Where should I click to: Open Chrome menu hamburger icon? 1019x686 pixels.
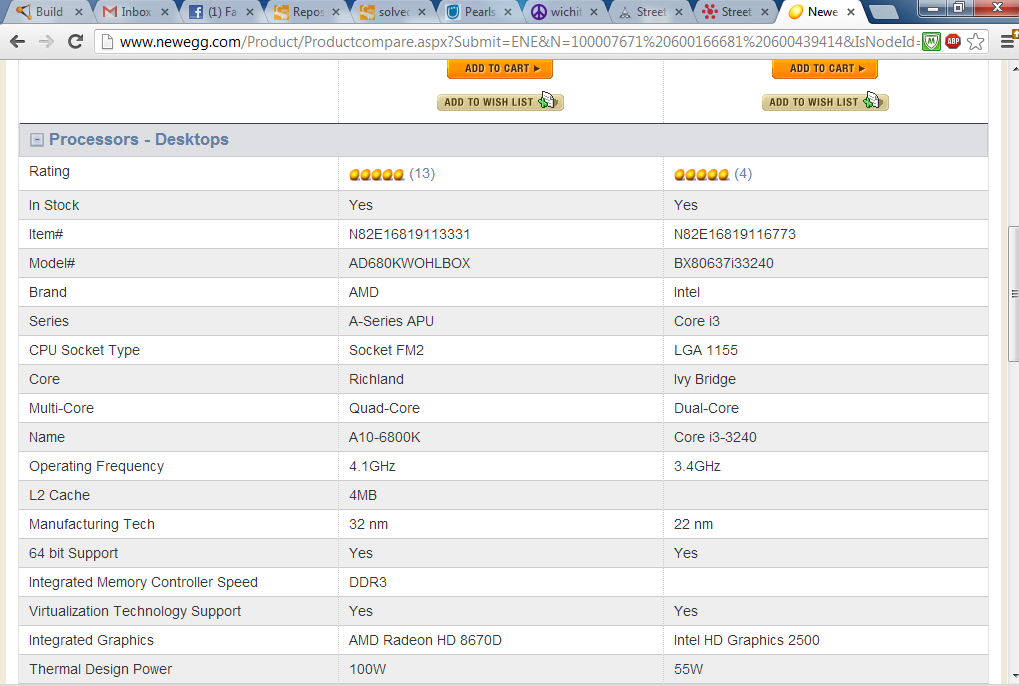click(1007, 42)
